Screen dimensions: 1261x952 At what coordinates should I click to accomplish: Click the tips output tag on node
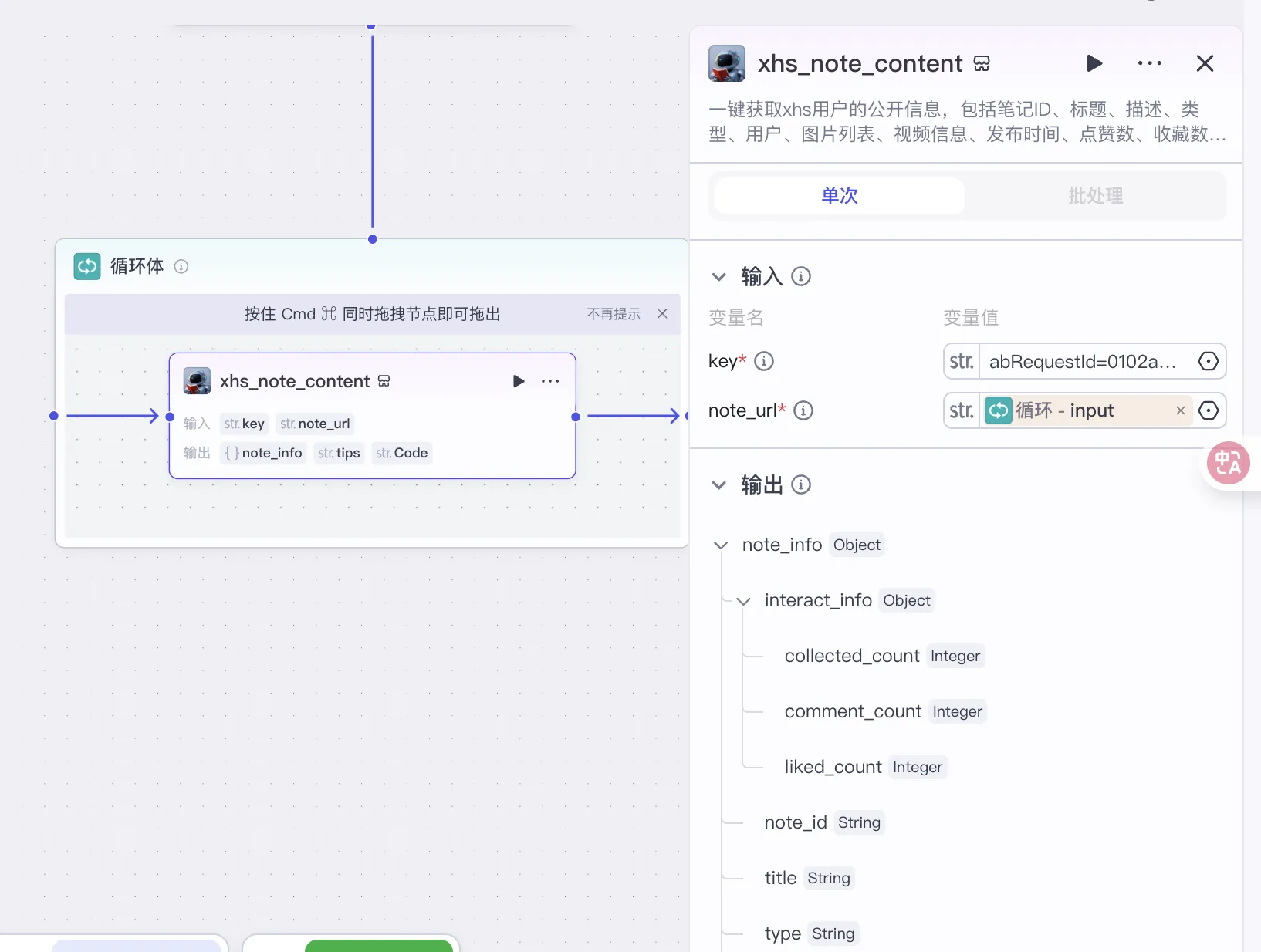click(339, 453)
